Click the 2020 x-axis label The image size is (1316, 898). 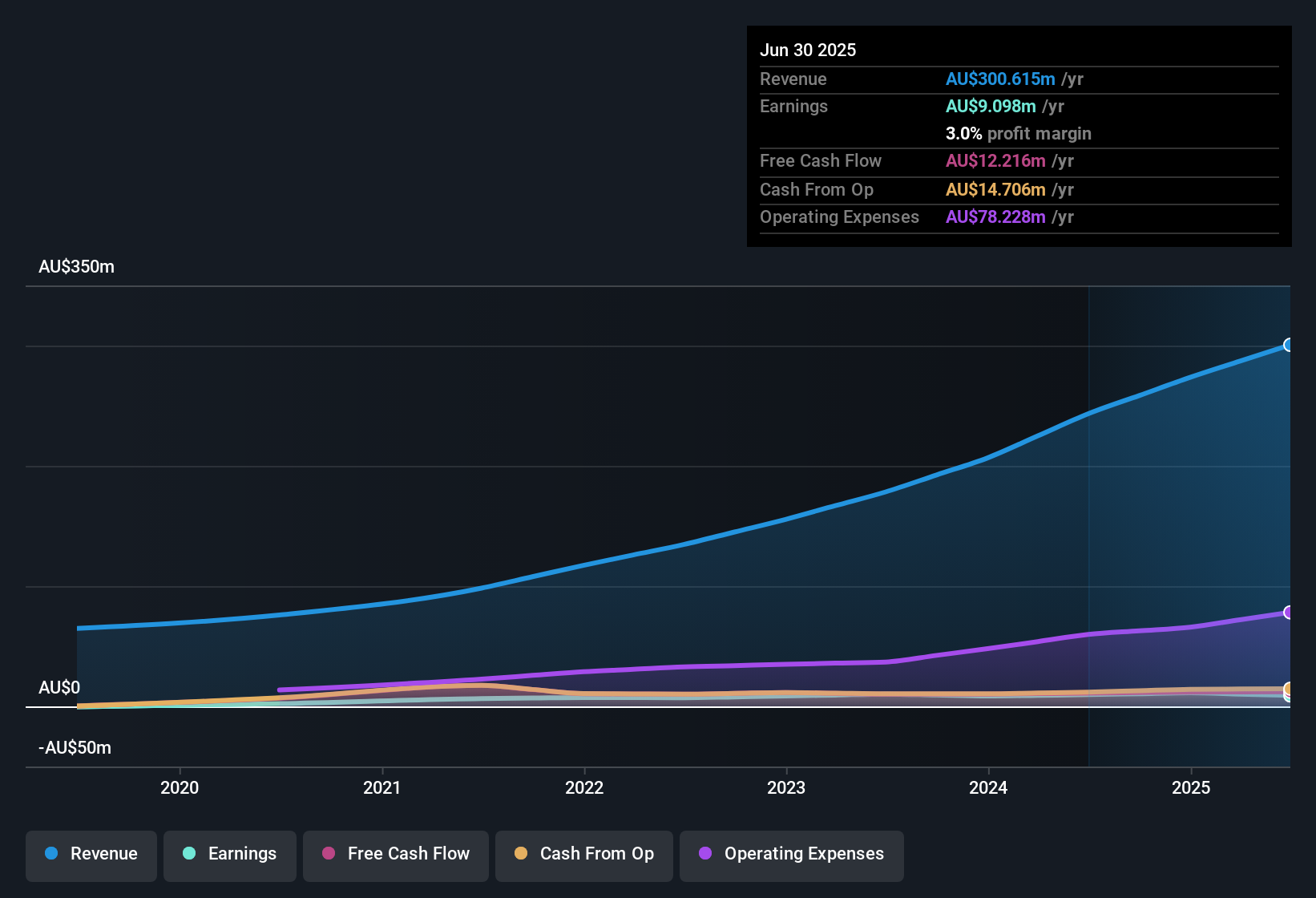[180, 787]
